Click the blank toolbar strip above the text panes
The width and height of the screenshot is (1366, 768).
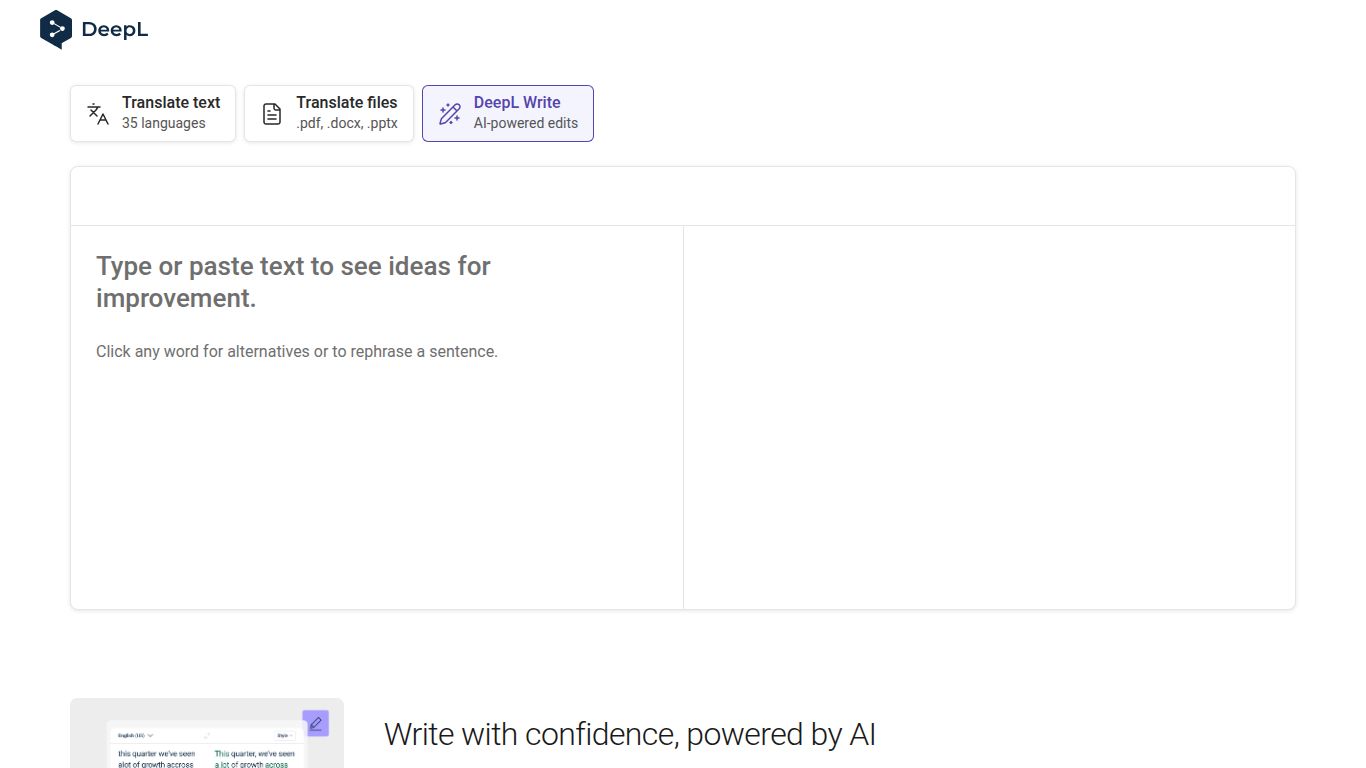click(x=682, y=196)
